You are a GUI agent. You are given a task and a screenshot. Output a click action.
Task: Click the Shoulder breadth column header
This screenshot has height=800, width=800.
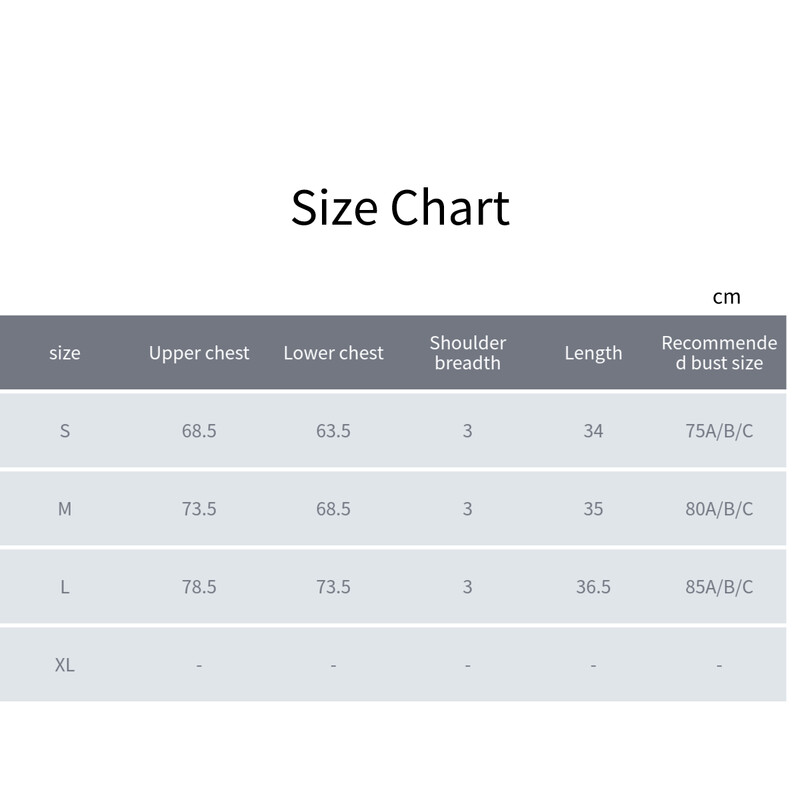[467, 353]
